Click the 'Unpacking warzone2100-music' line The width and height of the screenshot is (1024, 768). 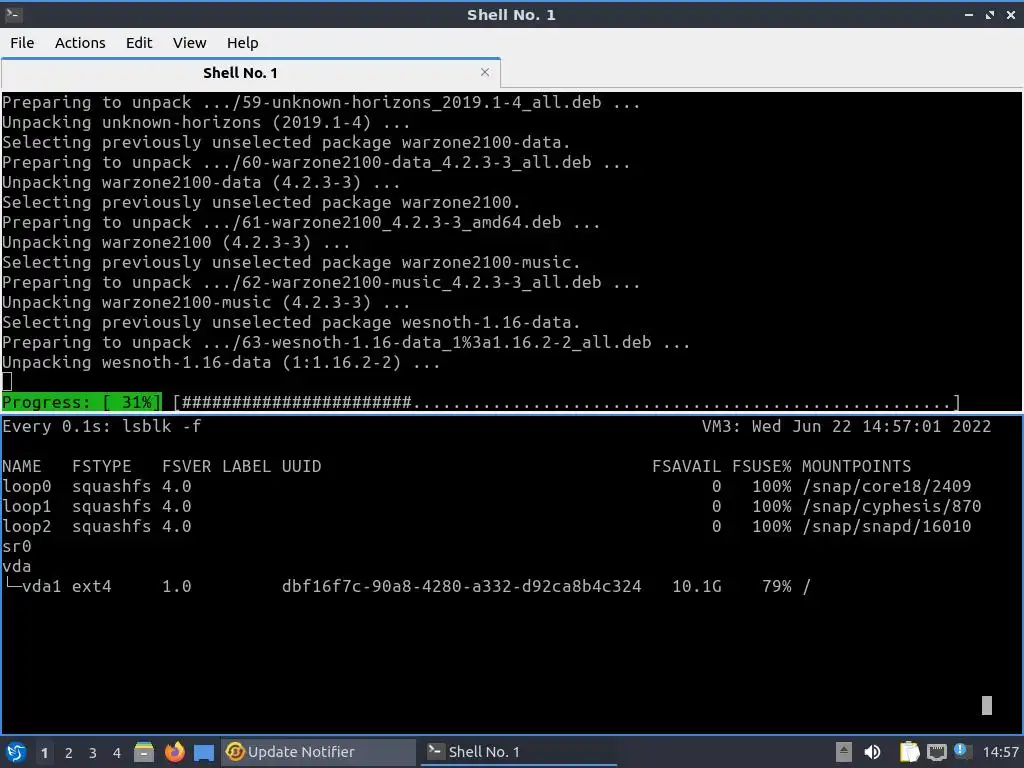(206, 302)
